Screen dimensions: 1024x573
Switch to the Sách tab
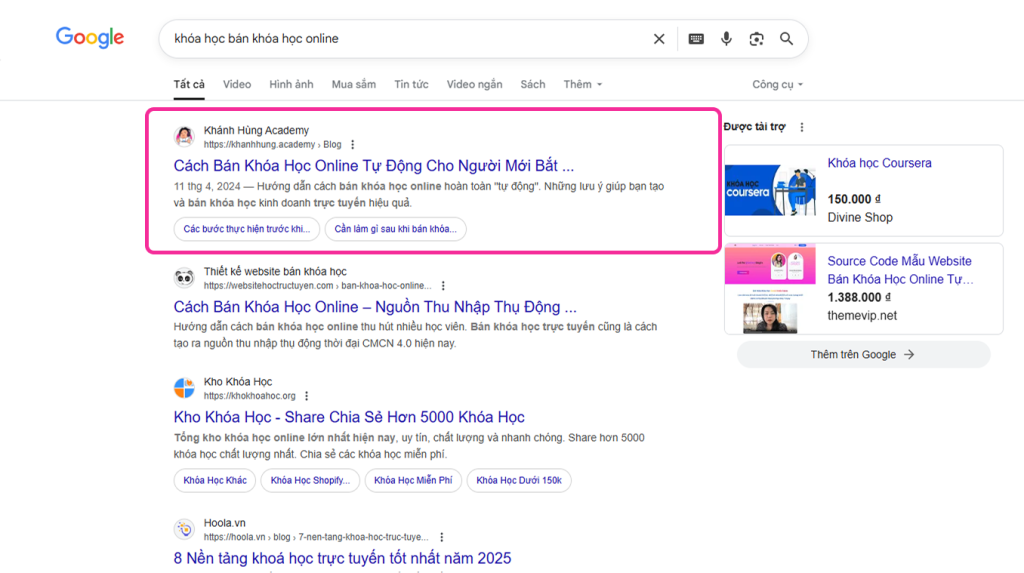[x=532, y=84]
